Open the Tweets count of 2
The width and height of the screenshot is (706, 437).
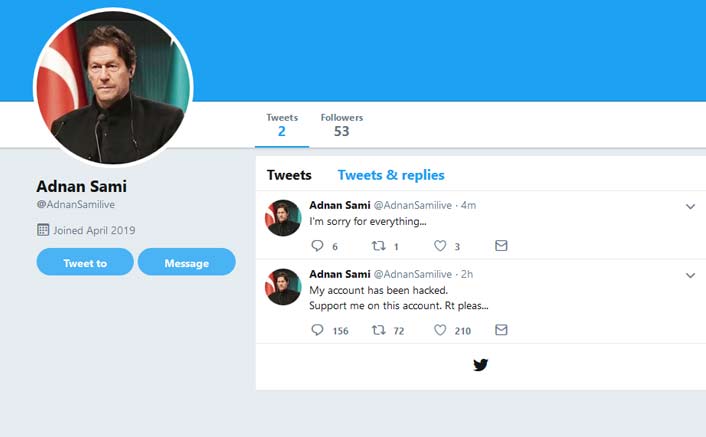click(x=281, y=125)
